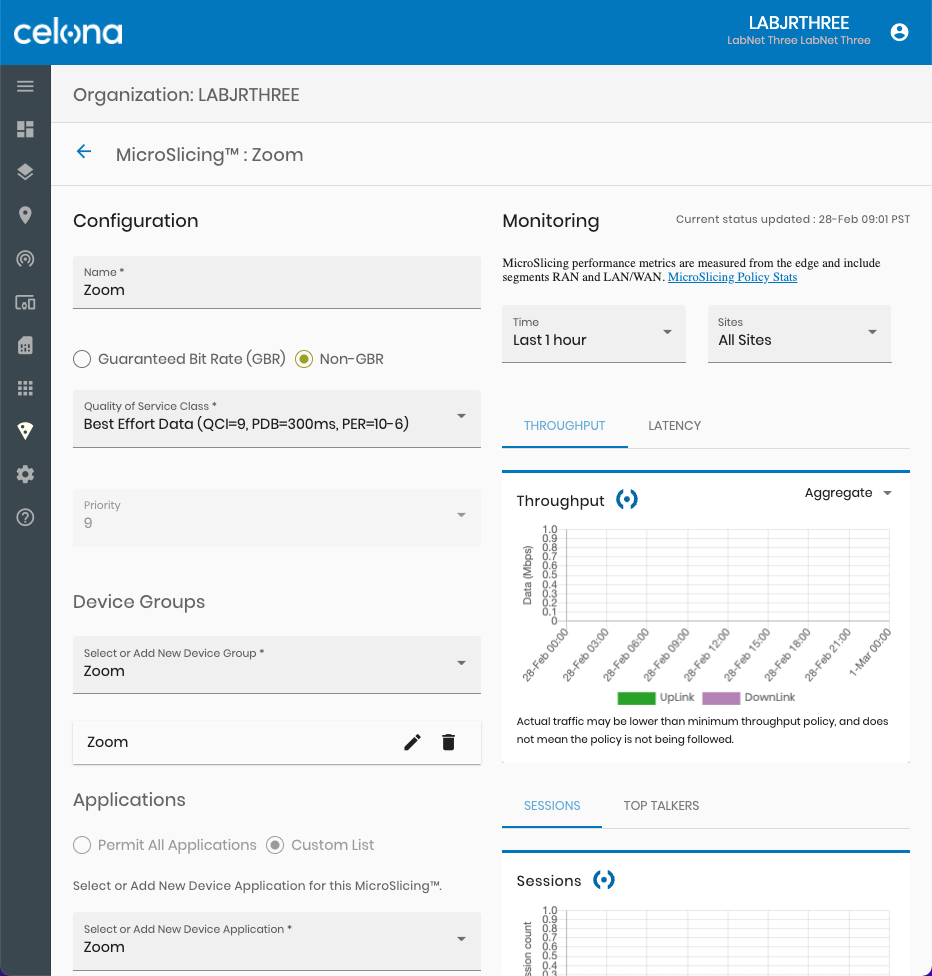
Task: Click the Celona logo
Action: (x=68, y=32)
